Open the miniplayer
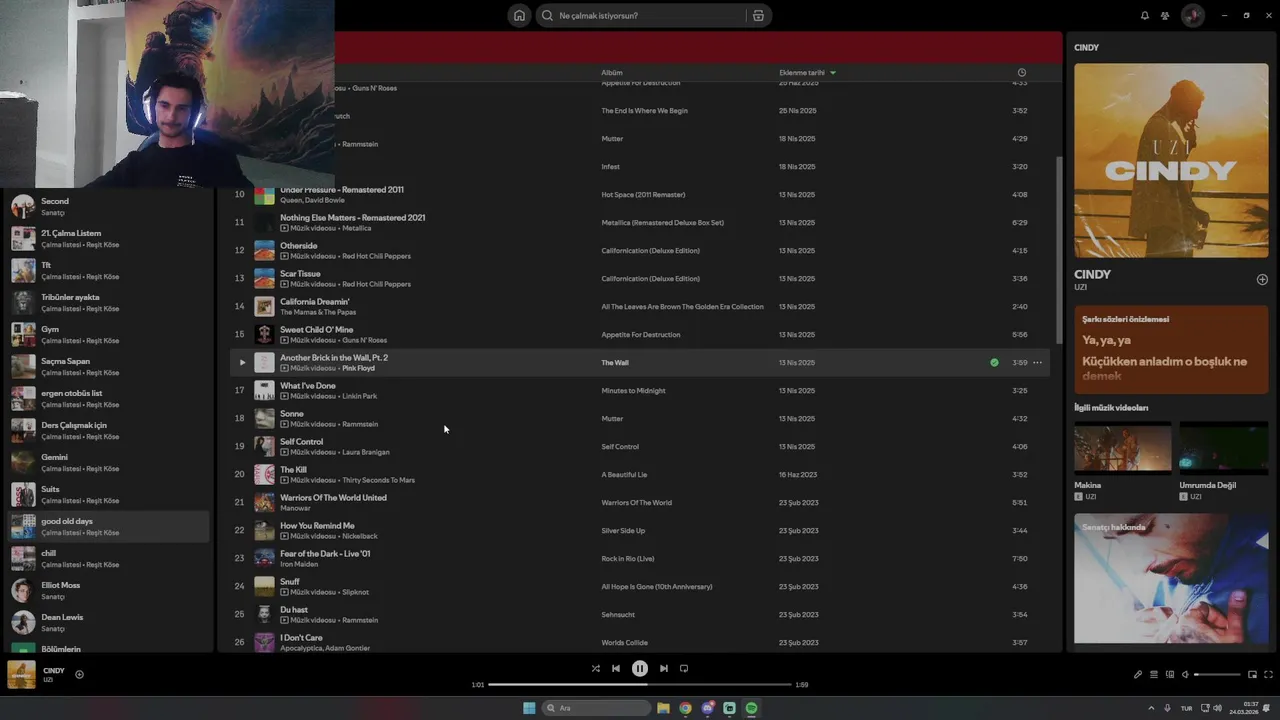Image resolution: width=1280 pixels, height=720 pixels. 1252,675
